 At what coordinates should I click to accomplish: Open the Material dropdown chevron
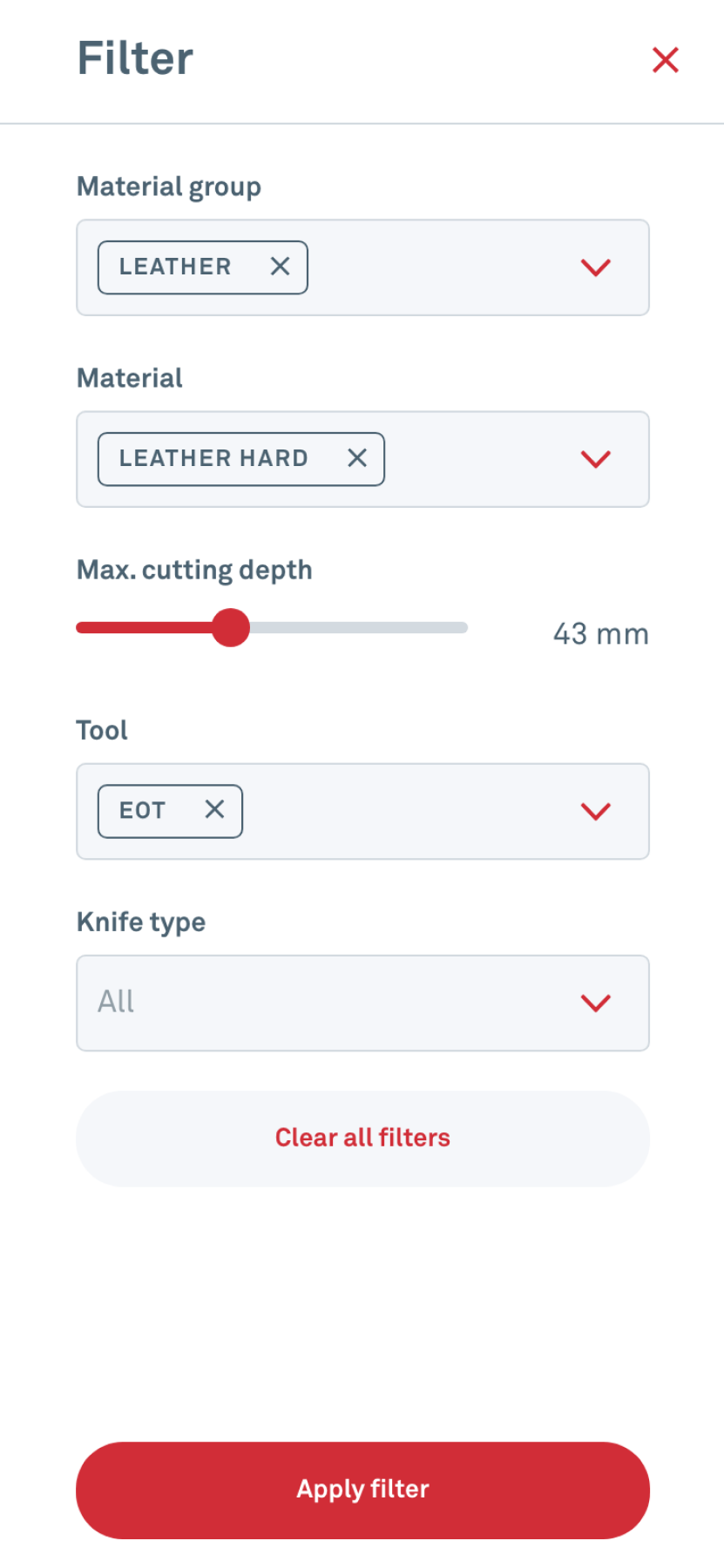pos(596,459)
